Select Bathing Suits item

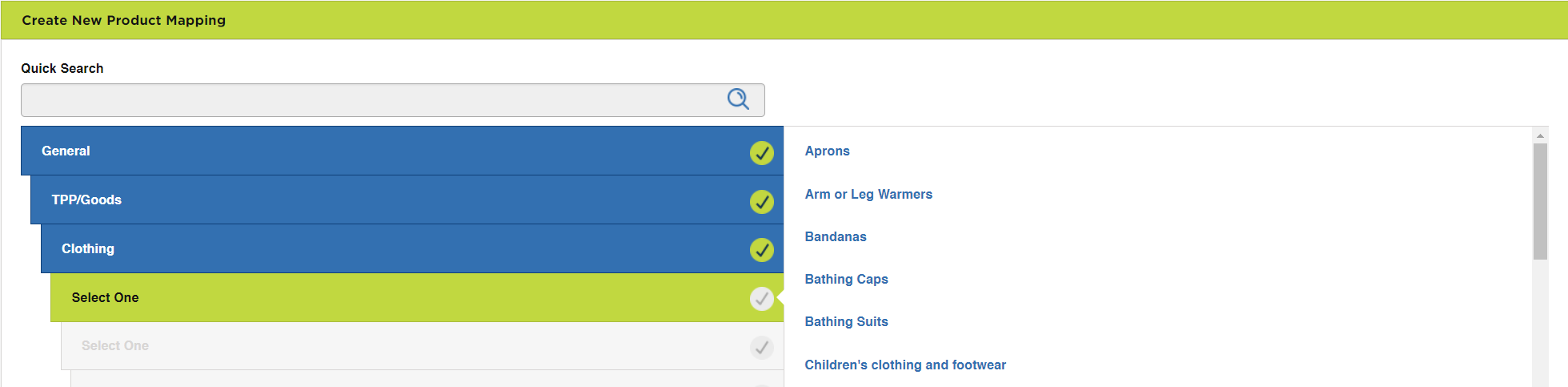[x=846, y=321]
